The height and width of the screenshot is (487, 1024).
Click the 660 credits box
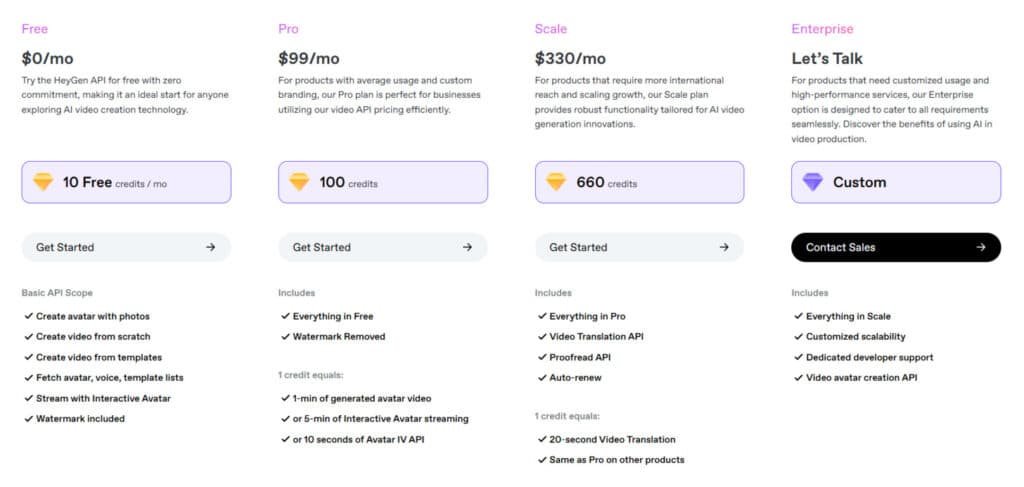tap(639, 182)
